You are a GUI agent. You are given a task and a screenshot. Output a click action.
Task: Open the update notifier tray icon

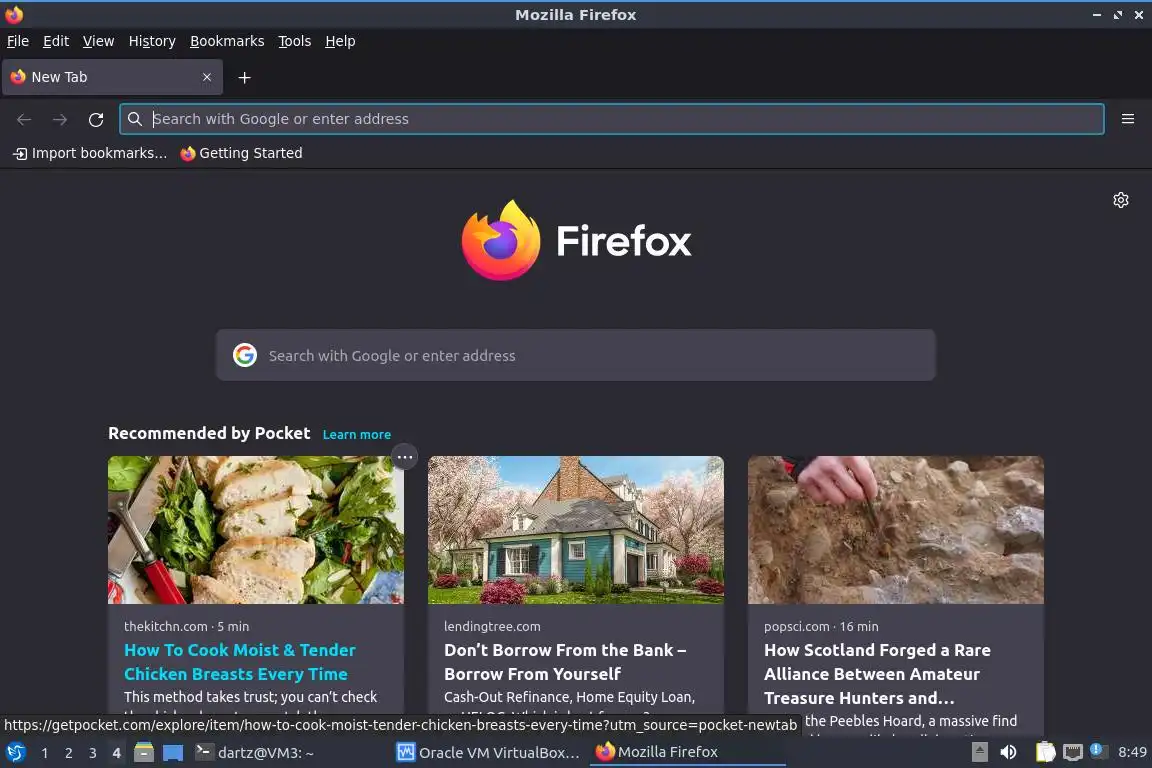pyautogui.click(x=1098, y=750)
